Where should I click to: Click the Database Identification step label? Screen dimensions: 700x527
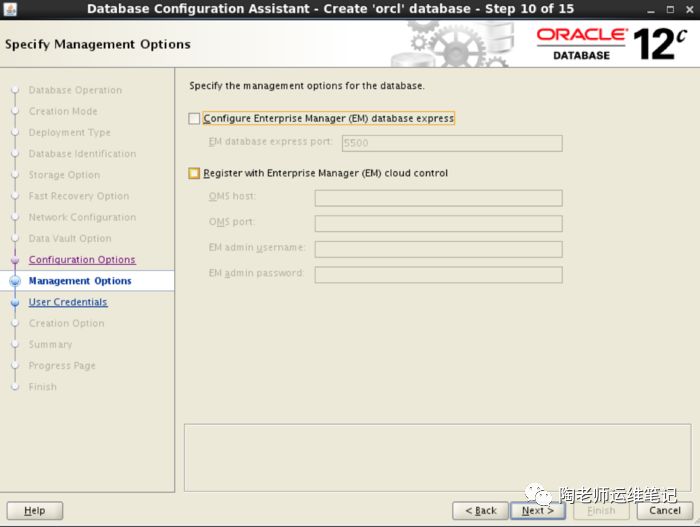(82, 154)
